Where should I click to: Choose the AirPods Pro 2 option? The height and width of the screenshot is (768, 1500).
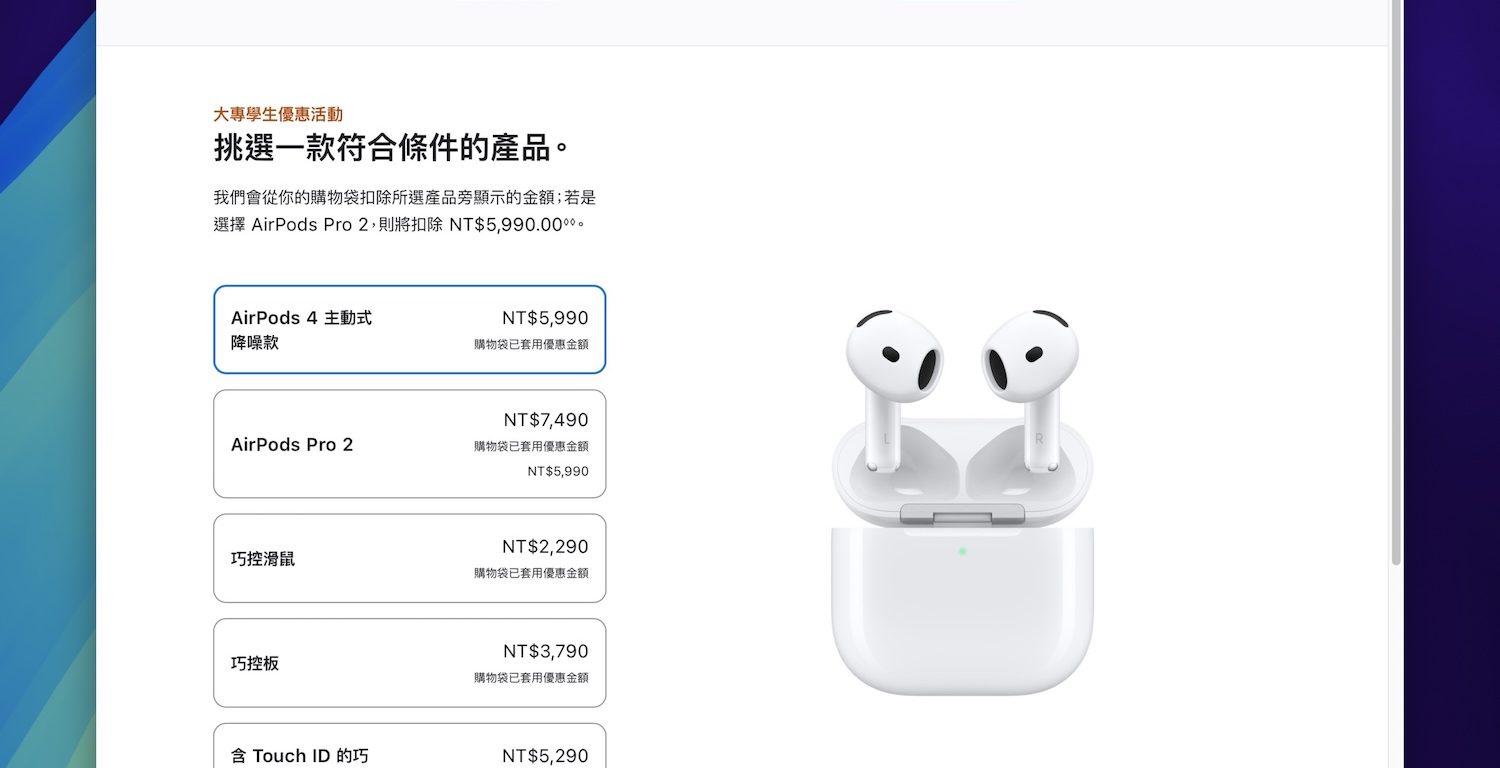[x=409, y=444]
